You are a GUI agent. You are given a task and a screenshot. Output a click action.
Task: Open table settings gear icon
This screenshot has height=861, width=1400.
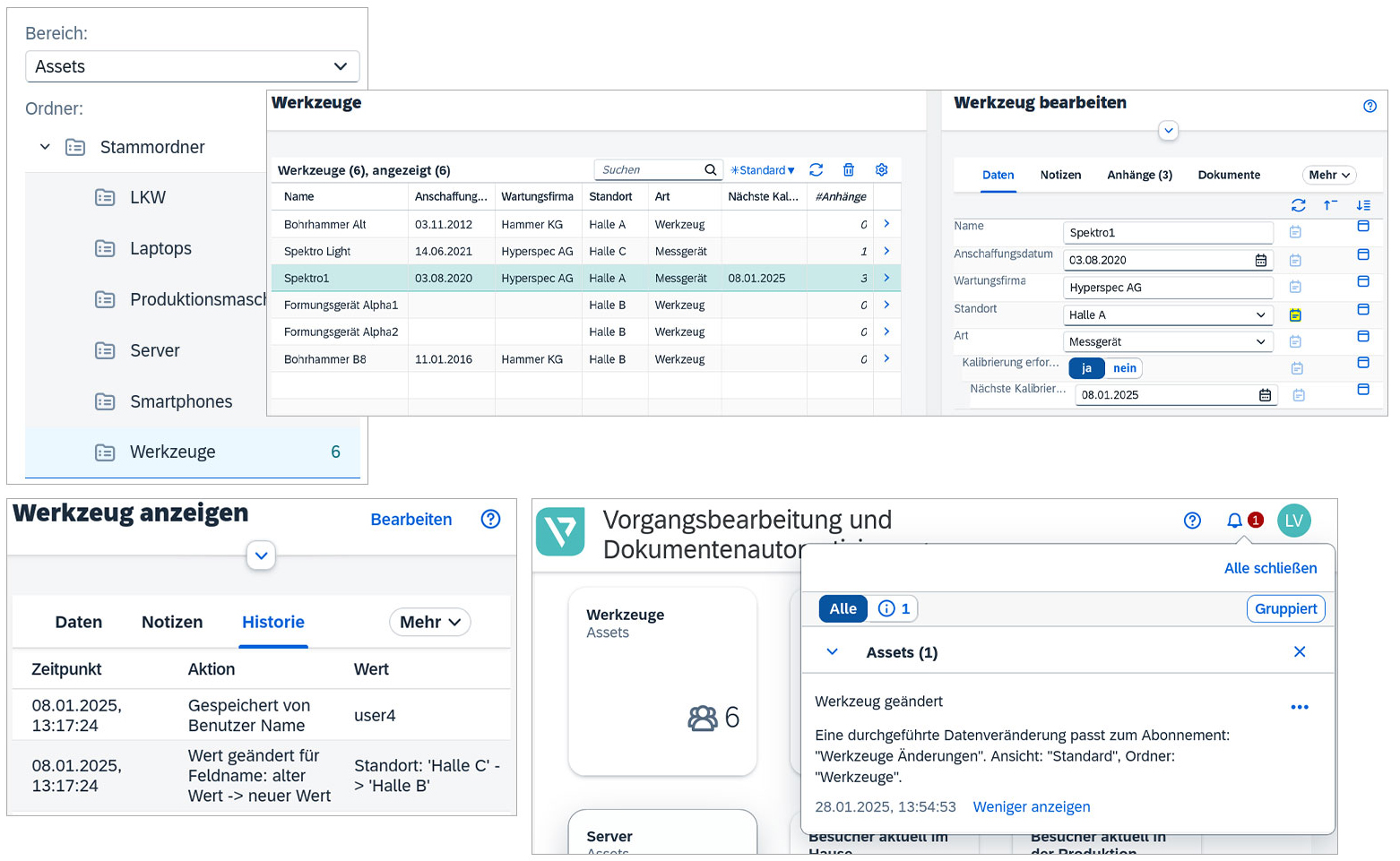click(x=881, y=169)
